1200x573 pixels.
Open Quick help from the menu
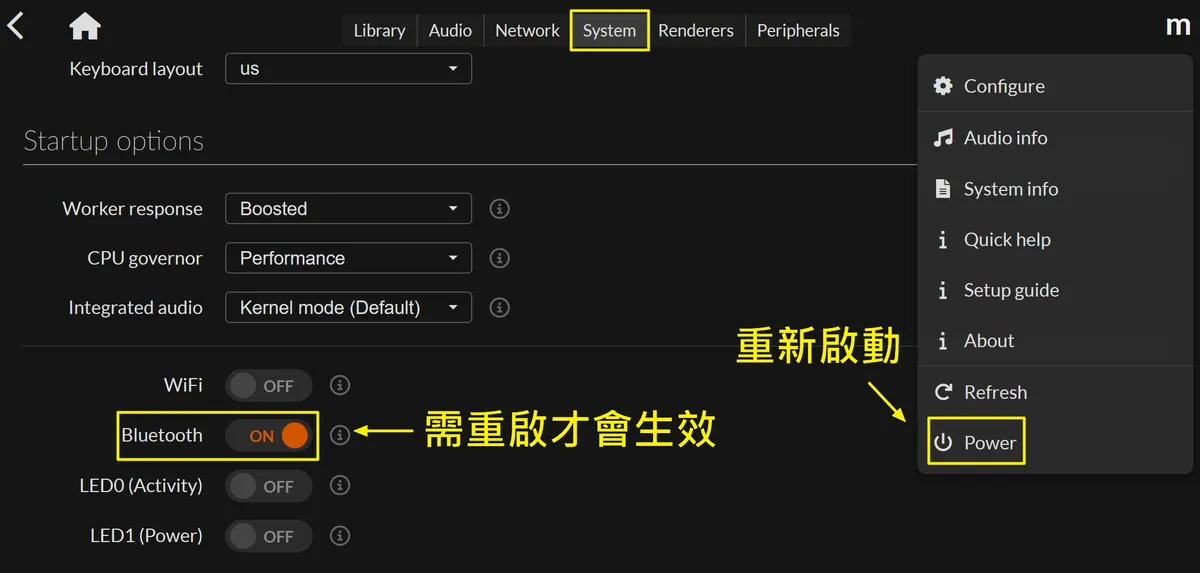[1055, 240]
